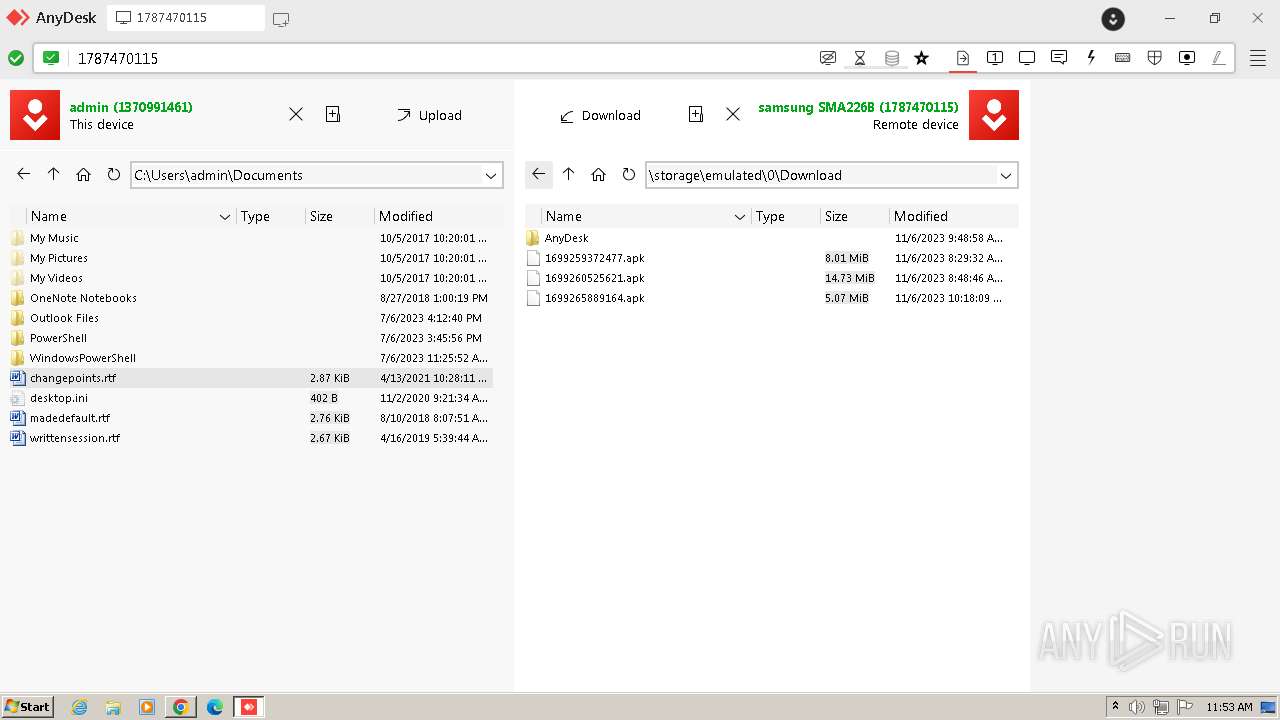Image resolution: width=1280 pixels, height=720 pixels.
Task: Click the address field showing 1787470115
Action: point(440,58)
